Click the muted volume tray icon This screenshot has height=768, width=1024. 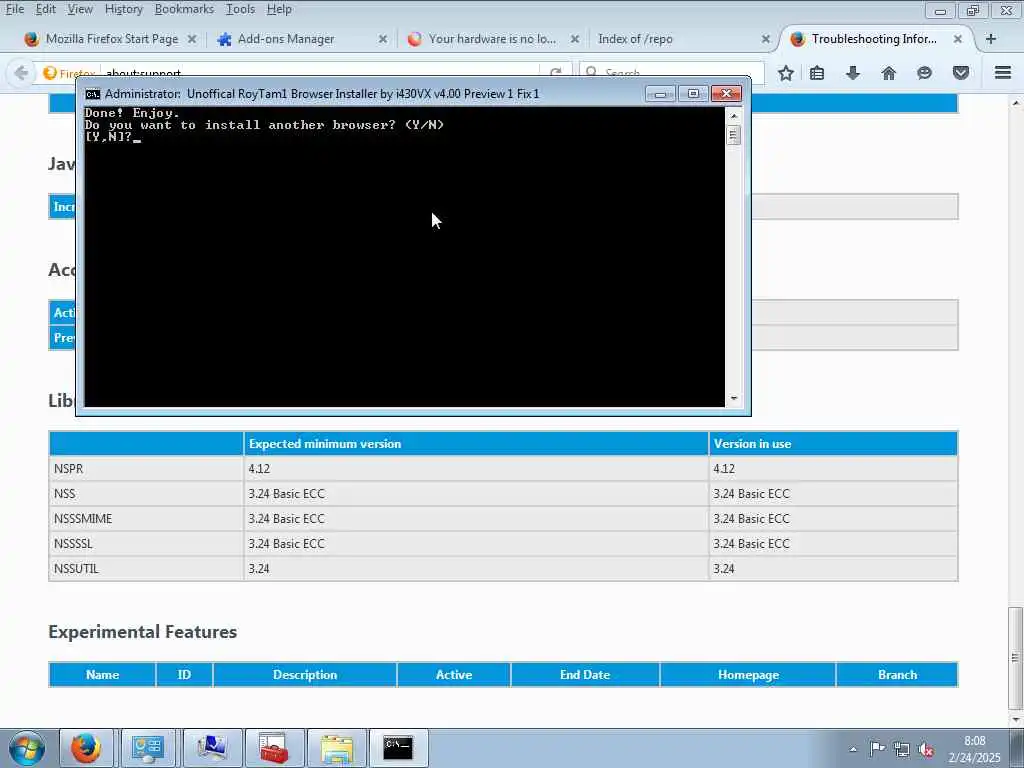click(926, 749)
